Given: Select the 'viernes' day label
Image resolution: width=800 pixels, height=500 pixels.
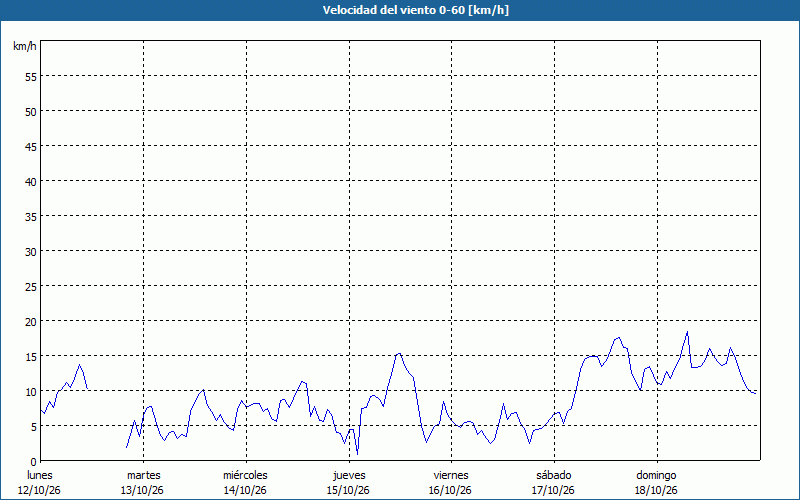Looking at the screenshot, I should point(451,476).
